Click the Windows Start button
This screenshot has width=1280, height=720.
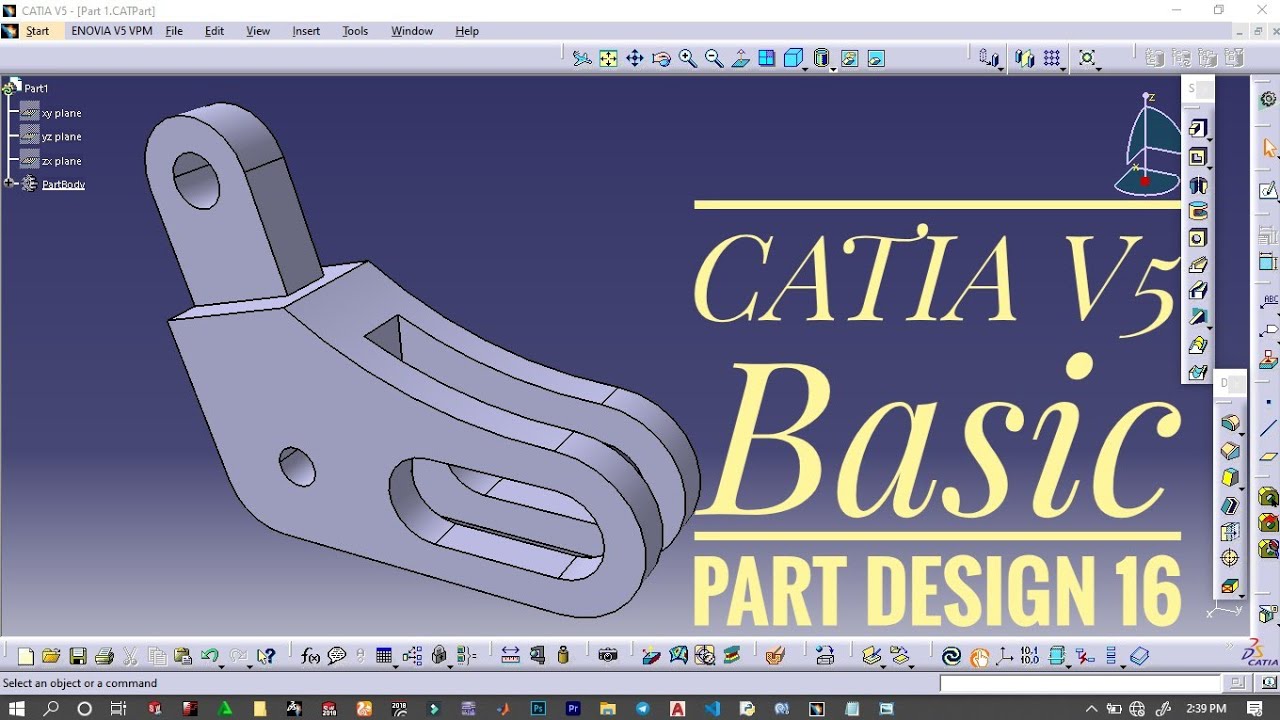coord(17,708)
